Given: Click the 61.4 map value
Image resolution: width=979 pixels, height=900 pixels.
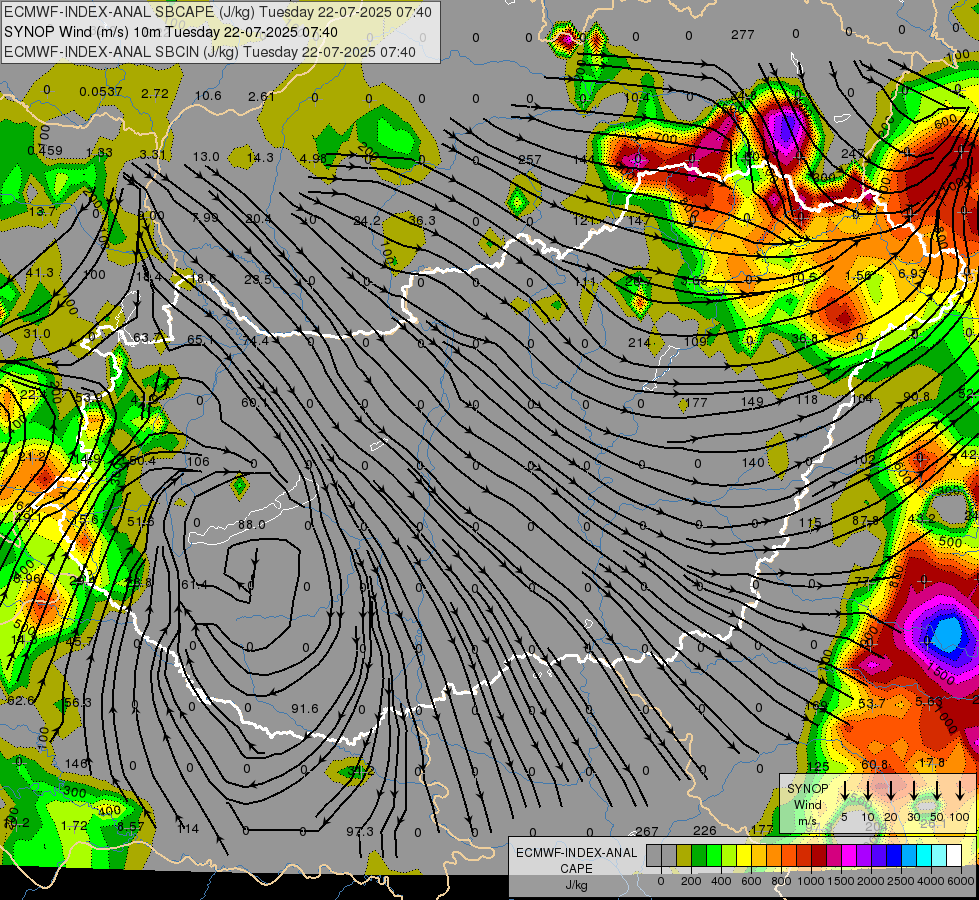Looking at the screenshot, I should 194,584.
